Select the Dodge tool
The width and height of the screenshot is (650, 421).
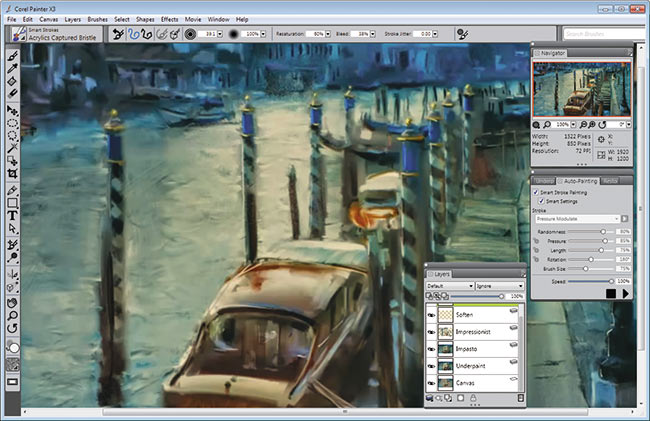[x=12, y=258]
